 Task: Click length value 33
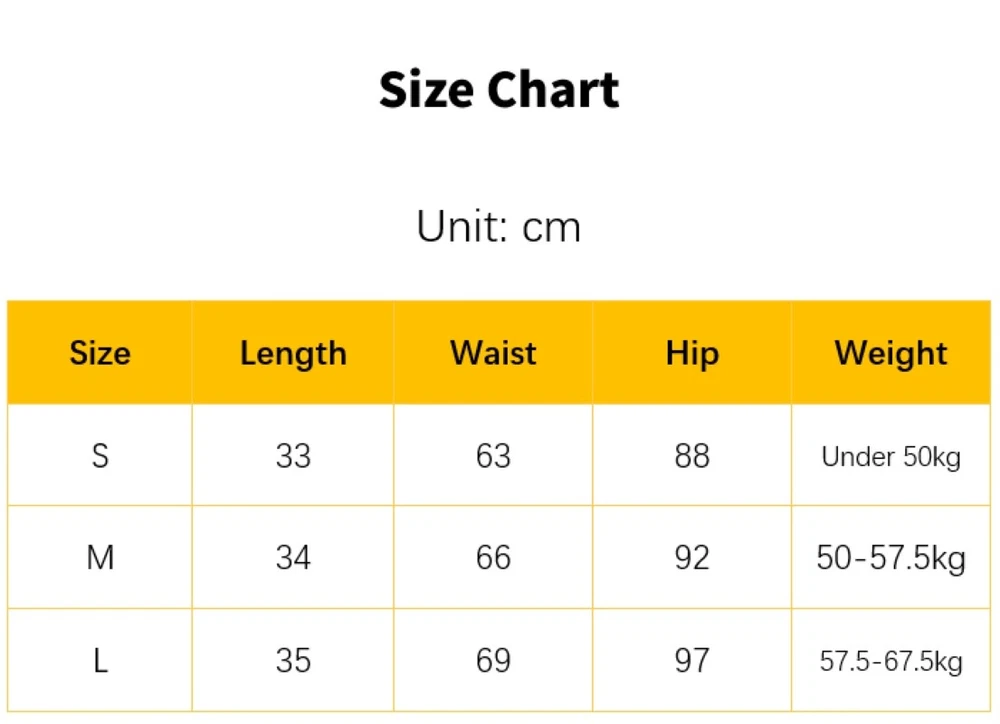(x=293, y=456)
